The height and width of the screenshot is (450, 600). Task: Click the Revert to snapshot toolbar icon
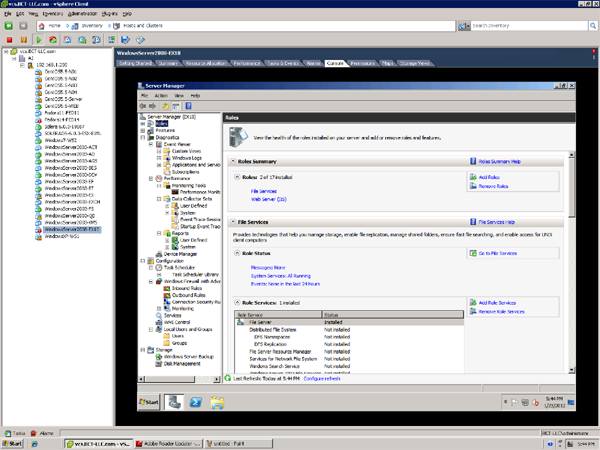click(82, 39)
